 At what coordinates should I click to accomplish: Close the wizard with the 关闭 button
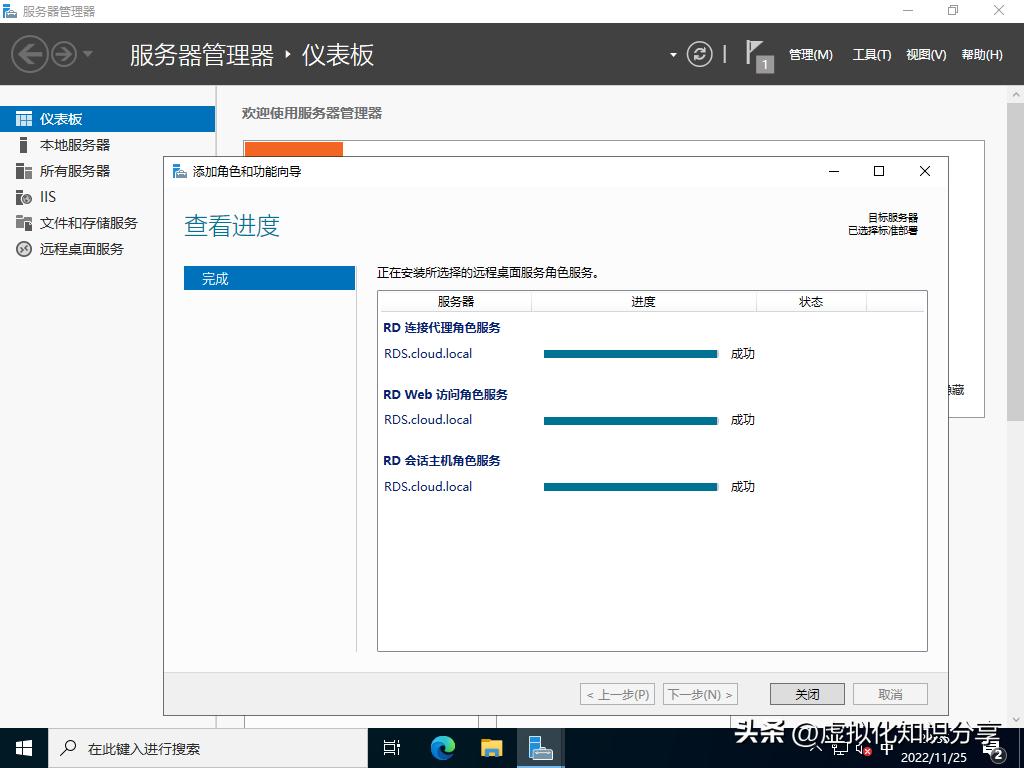click(806, 693)
